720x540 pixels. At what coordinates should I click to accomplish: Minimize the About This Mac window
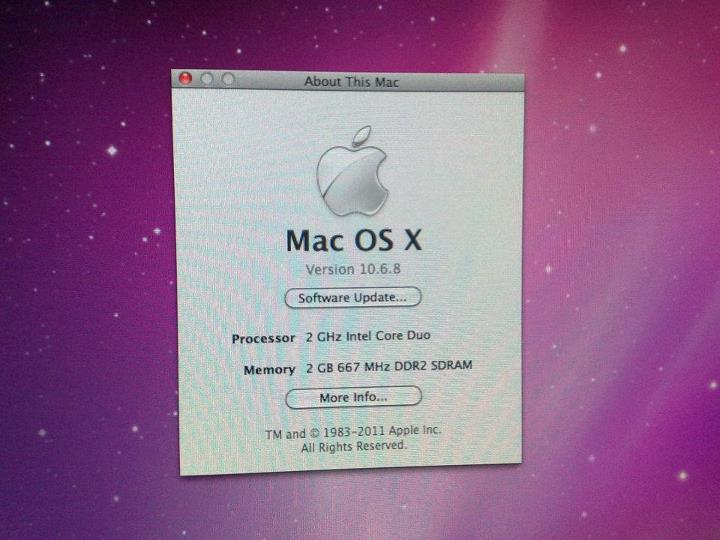(207, 79)
